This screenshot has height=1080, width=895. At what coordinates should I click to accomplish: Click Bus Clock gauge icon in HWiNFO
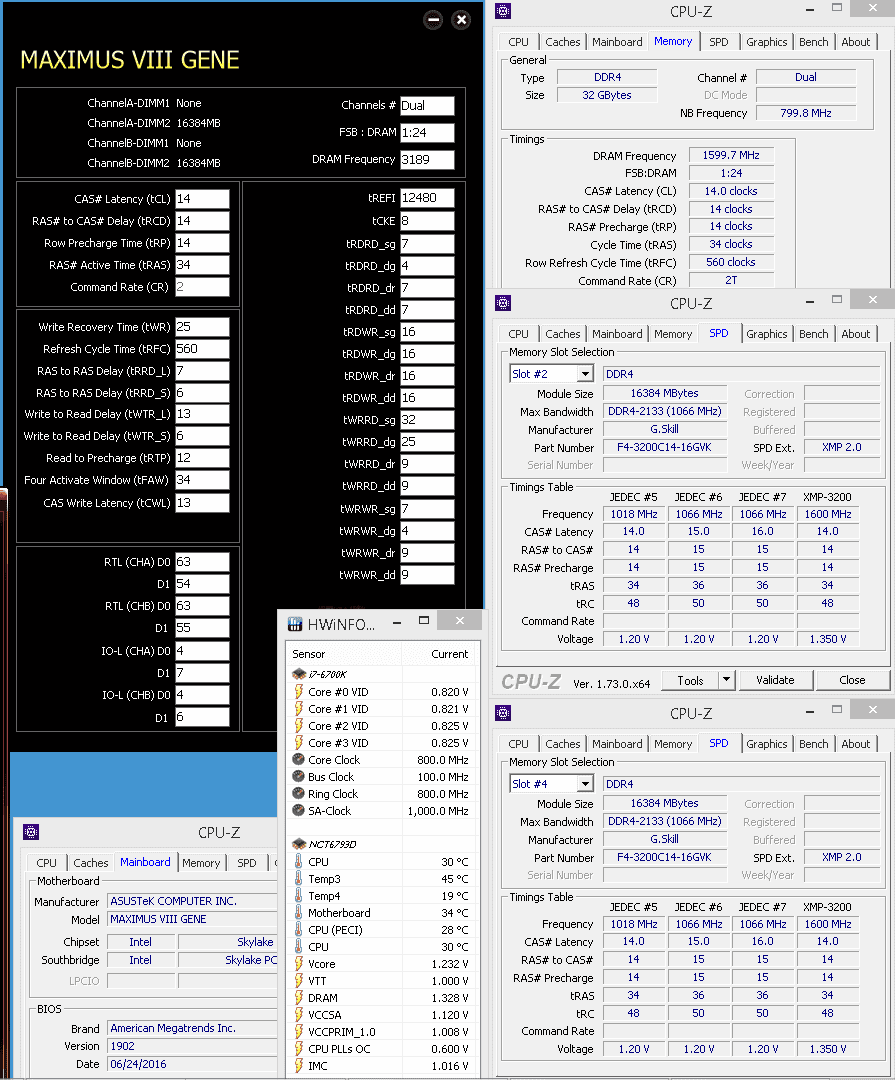tap(298, 776)
